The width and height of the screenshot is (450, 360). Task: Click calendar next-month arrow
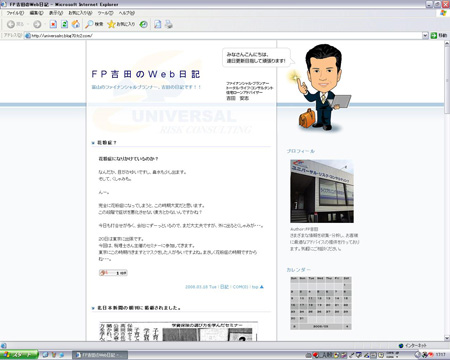pyautogui.click(x=347, y=327)
